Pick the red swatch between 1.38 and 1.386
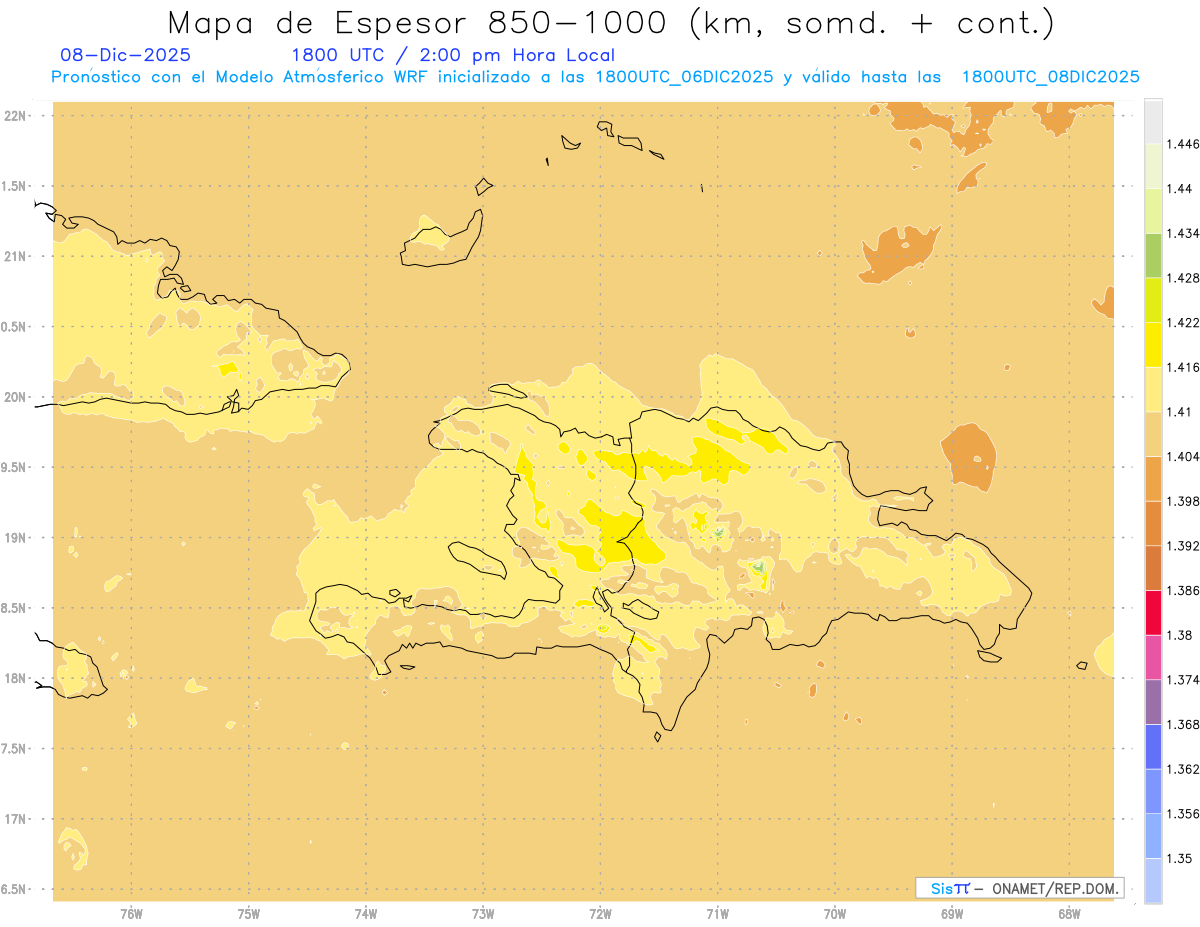Viewport: 1200px width, 927px height. pos(1153,613)
